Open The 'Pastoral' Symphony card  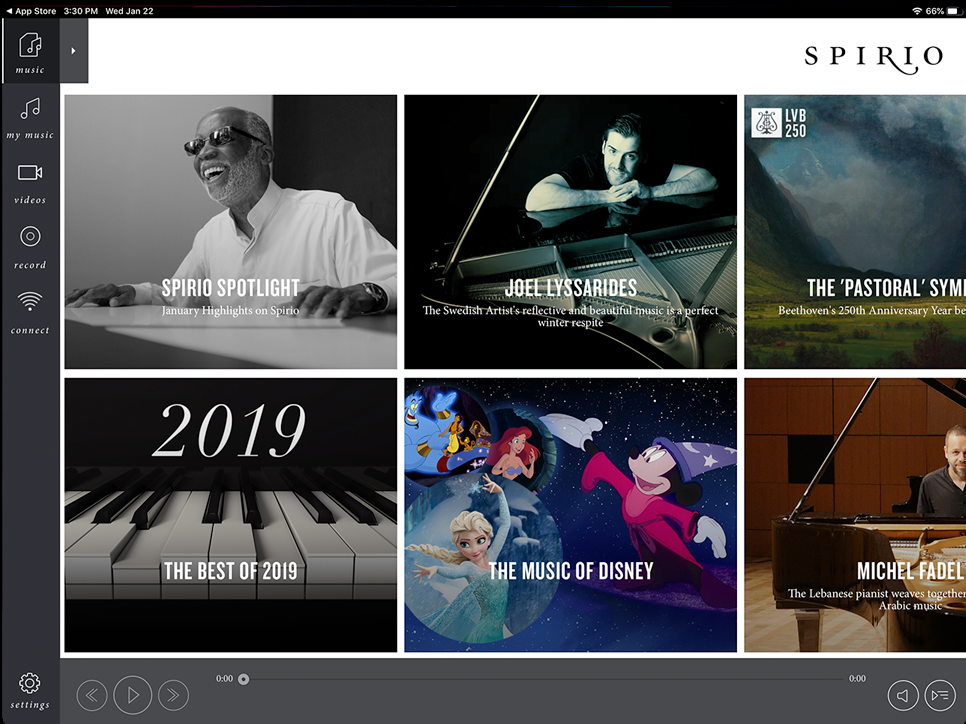point(855,232)
